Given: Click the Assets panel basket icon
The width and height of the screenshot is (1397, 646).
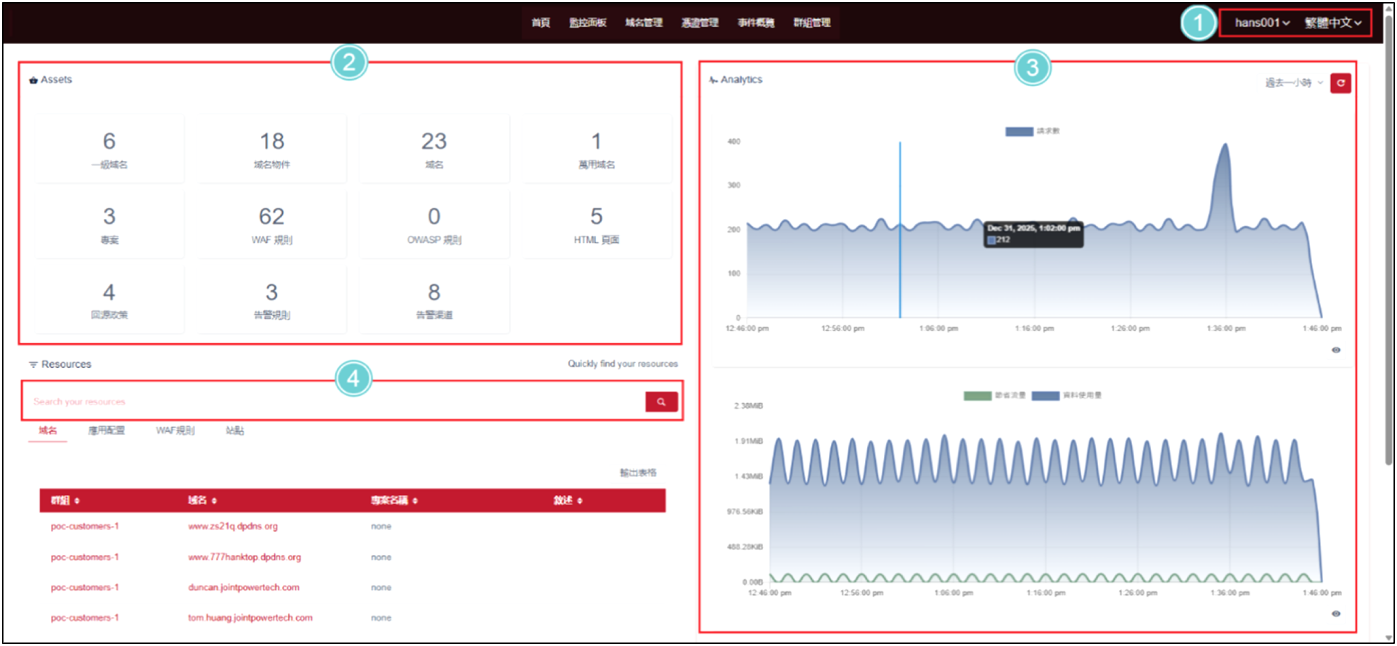Looking at the screenshot, I should 33,80.
